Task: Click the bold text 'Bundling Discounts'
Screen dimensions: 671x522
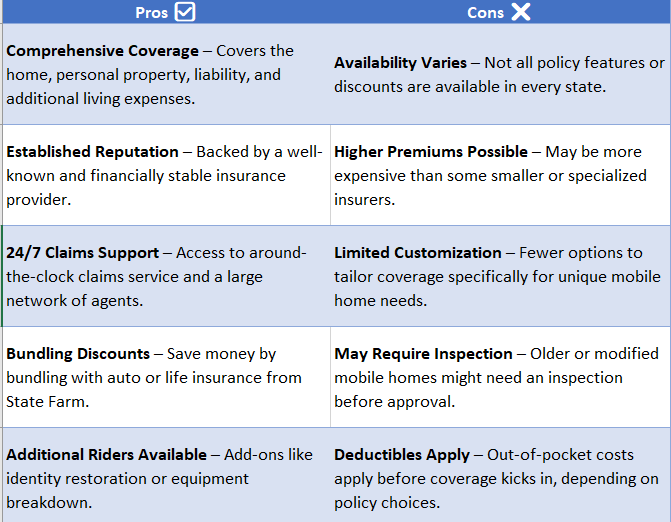Action: (x=78, y=354)
